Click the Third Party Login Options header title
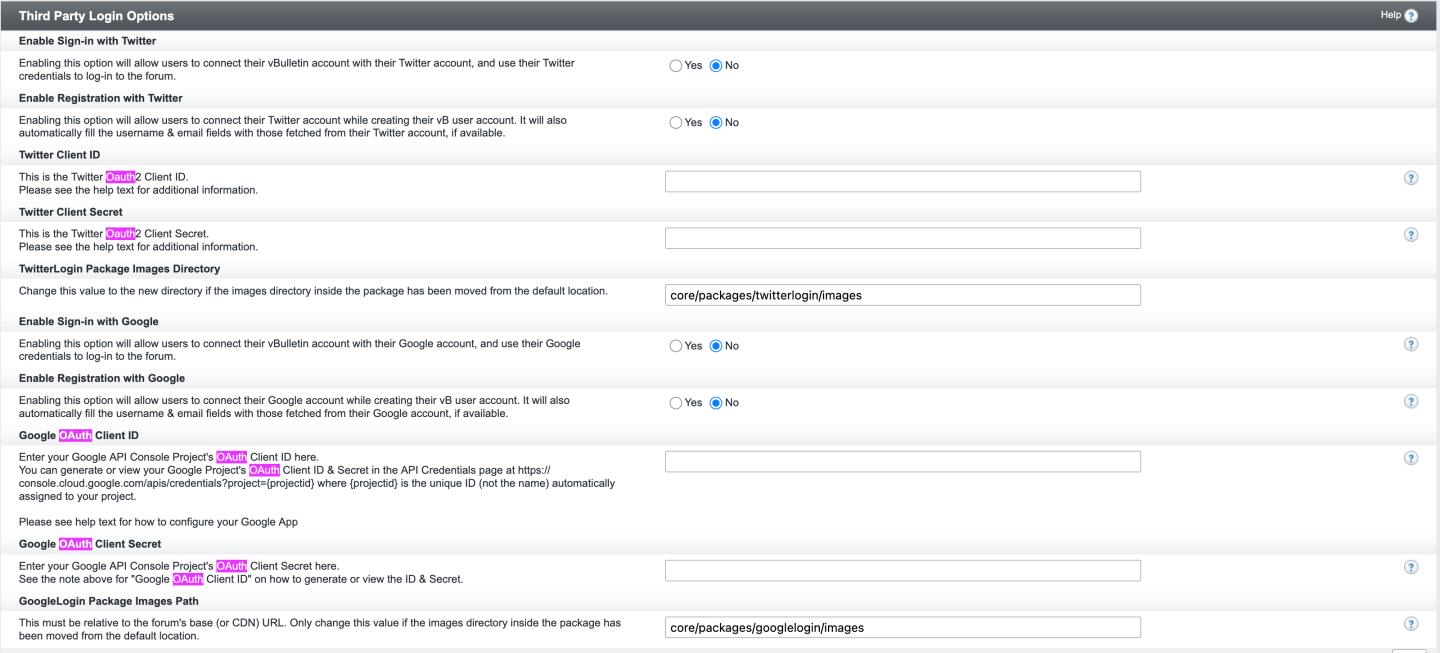The height and width of the screenshot is (653, 1440). tap(96, 16)
